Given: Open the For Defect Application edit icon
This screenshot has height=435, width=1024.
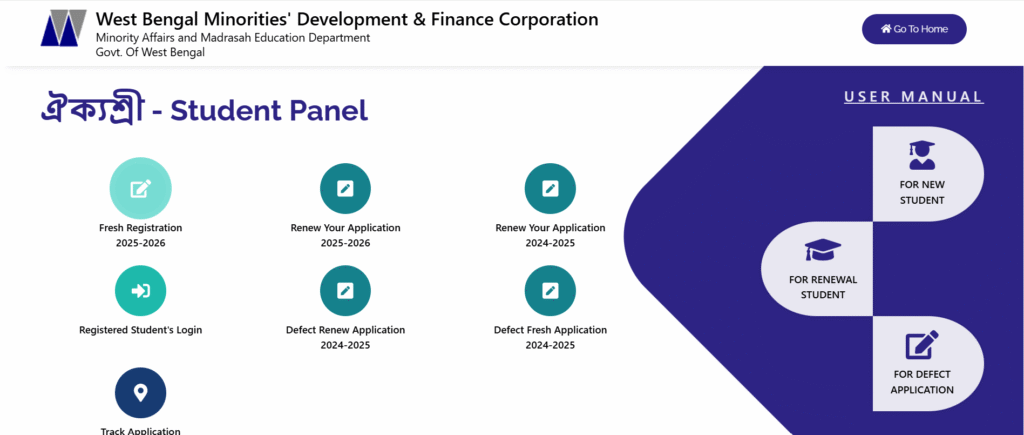Looking at the screenshot, I should (922, 344).
